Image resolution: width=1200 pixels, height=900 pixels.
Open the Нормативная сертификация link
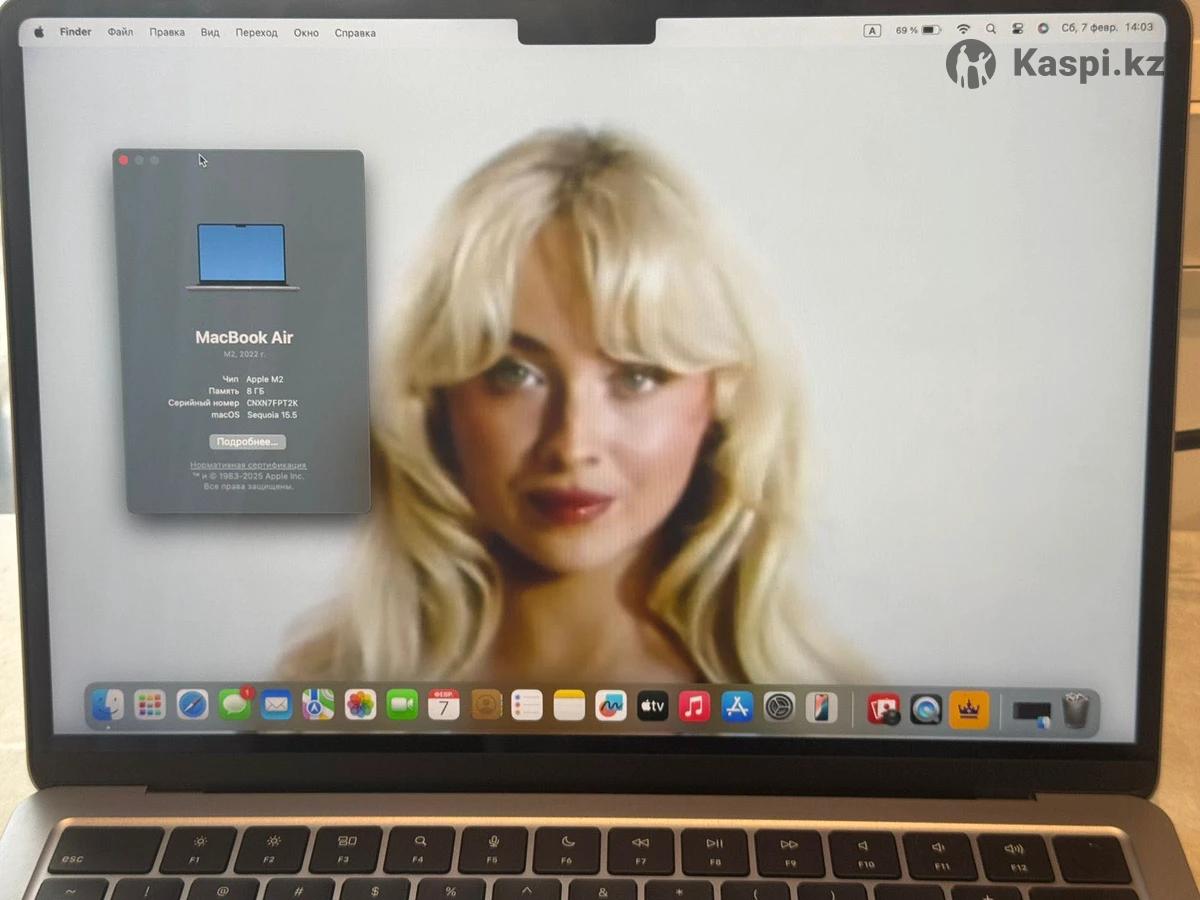click(248, 465)
